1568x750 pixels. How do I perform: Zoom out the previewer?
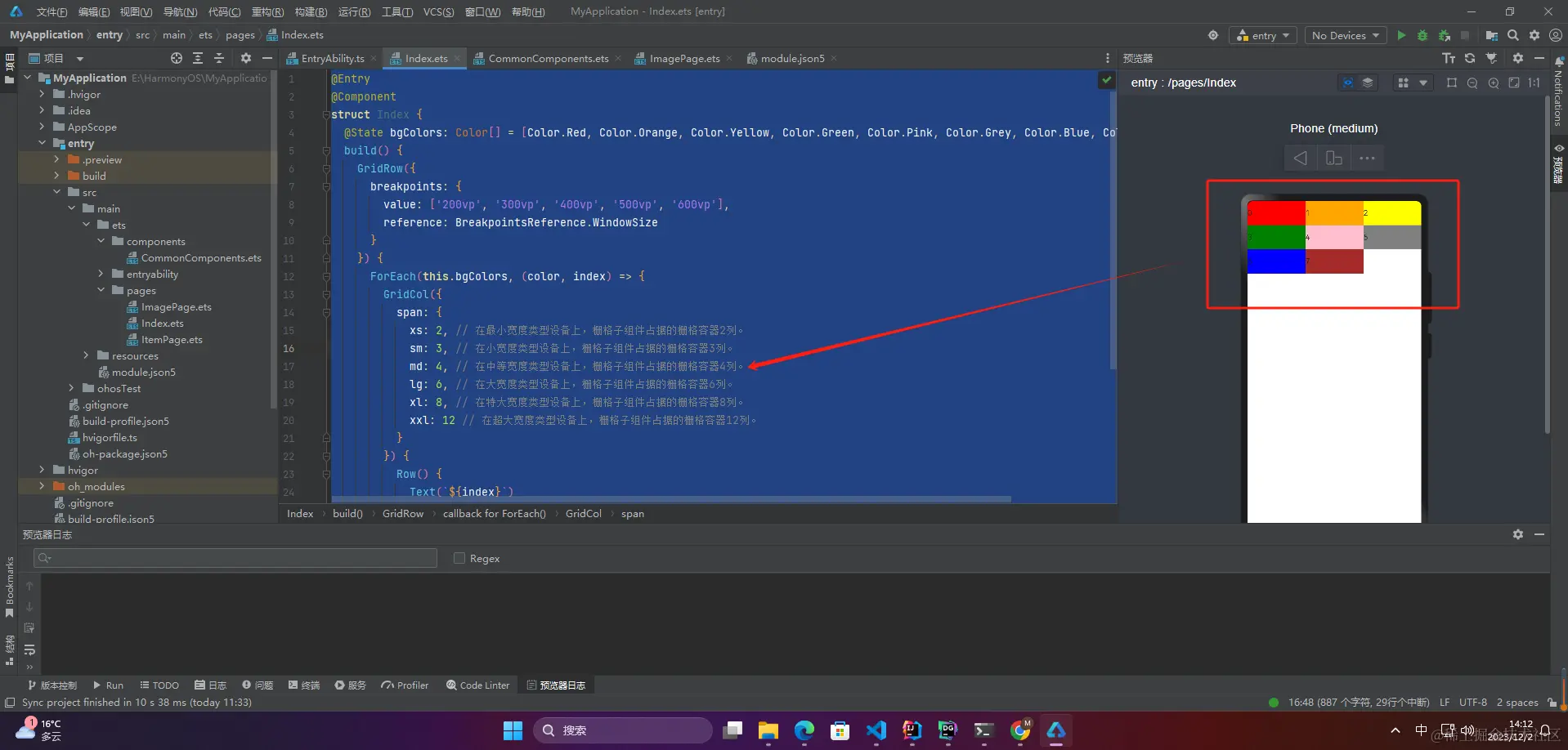[1472, 83]
